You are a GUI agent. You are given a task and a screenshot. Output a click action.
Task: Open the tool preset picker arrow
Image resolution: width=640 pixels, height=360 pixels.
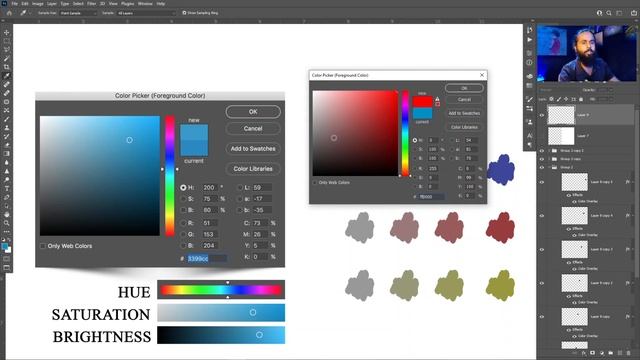[x=30, y=13]
